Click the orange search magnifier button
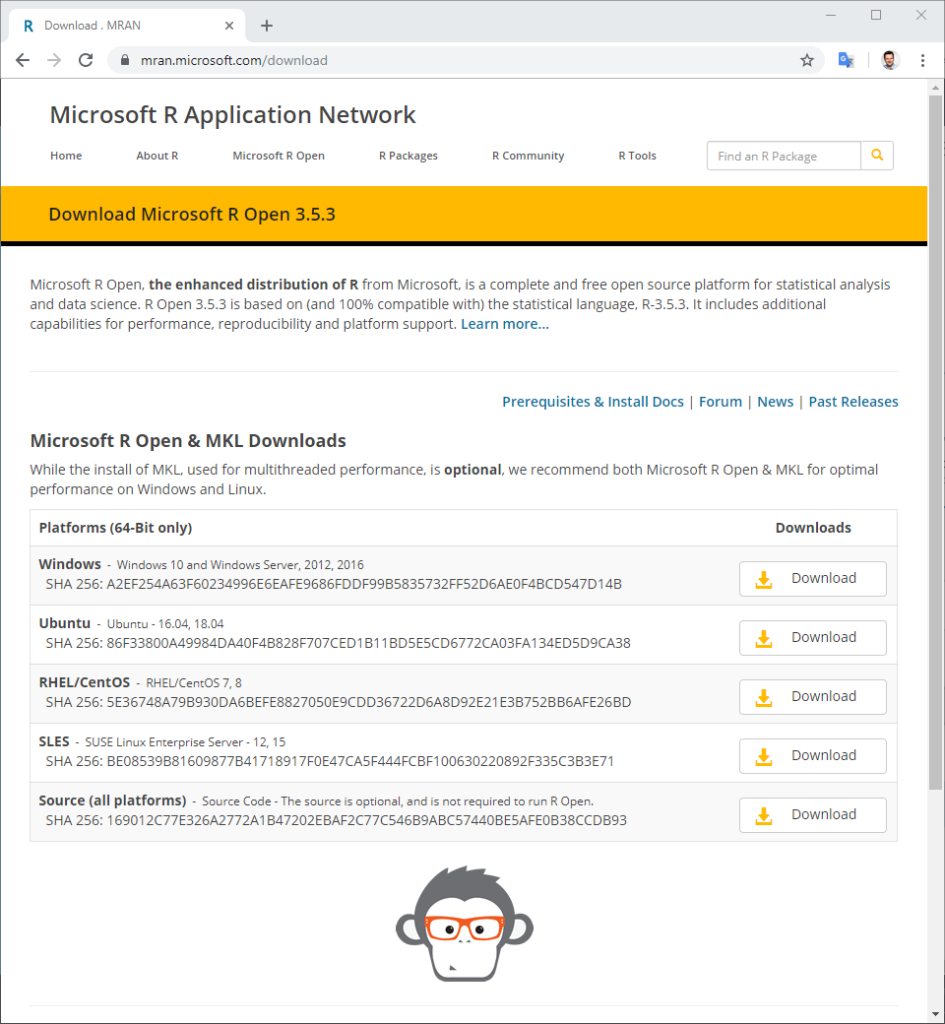This screenshot has height=1024, width=945. click(x=877, y=155)
